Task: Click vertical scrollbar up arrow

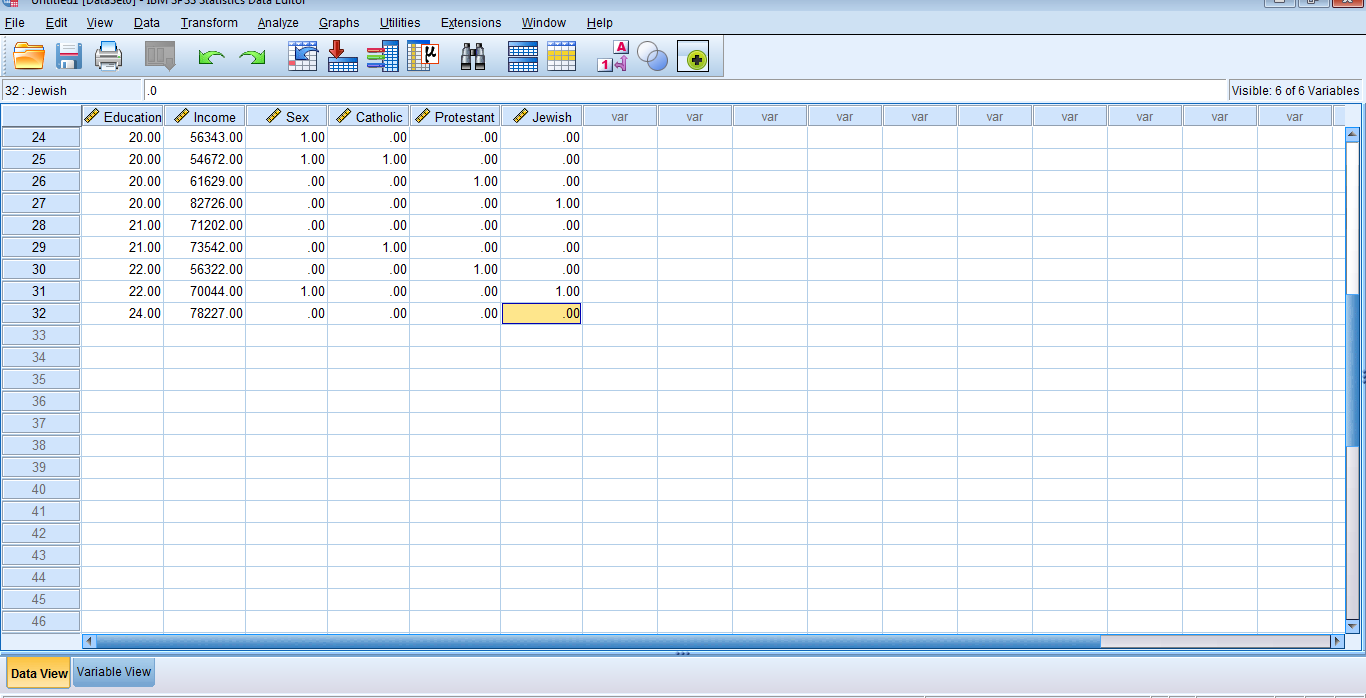Action: coord(1353,134)
